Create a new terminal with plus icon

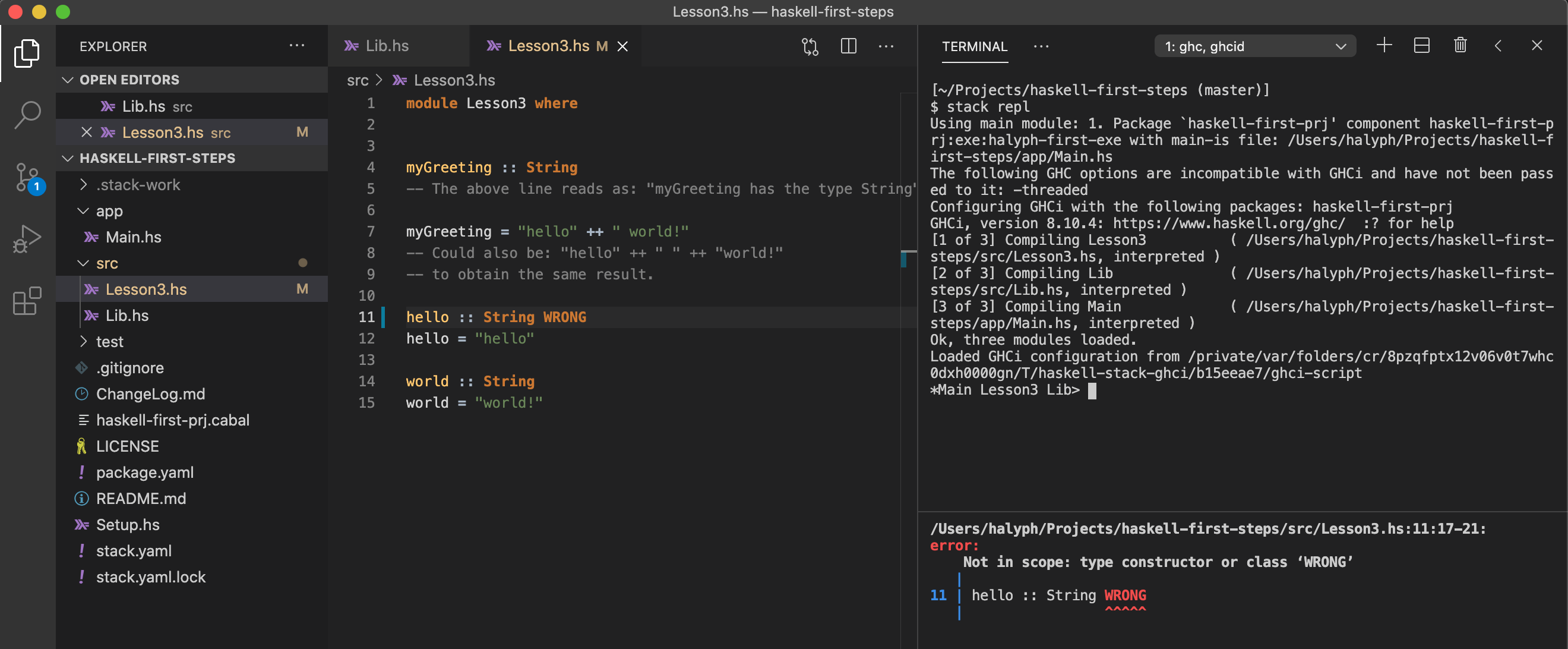(1383, 46)
